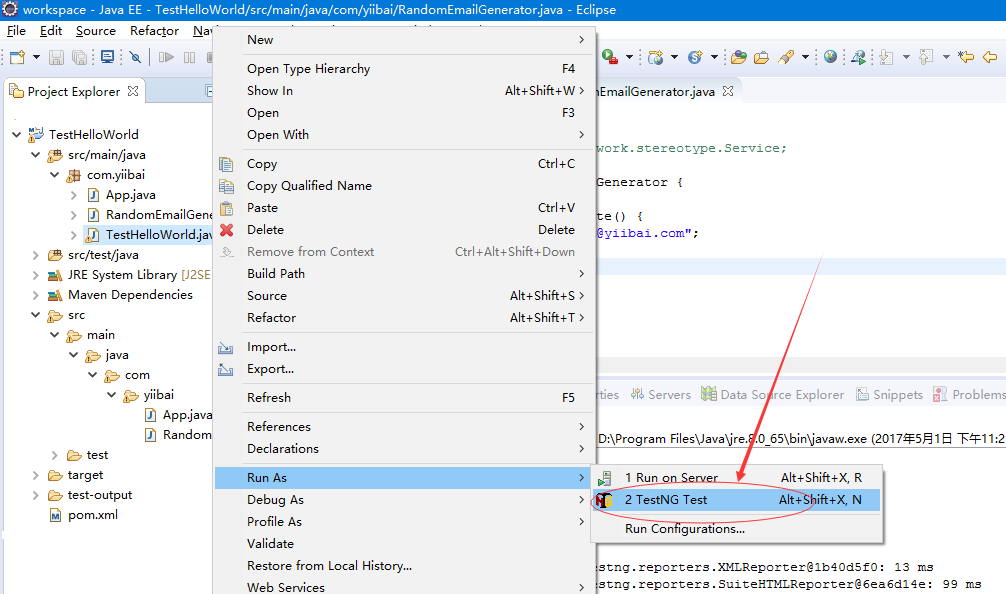Click the Last Edit Location icon
Screen dimensions: 1006x594
pos(966,57)
